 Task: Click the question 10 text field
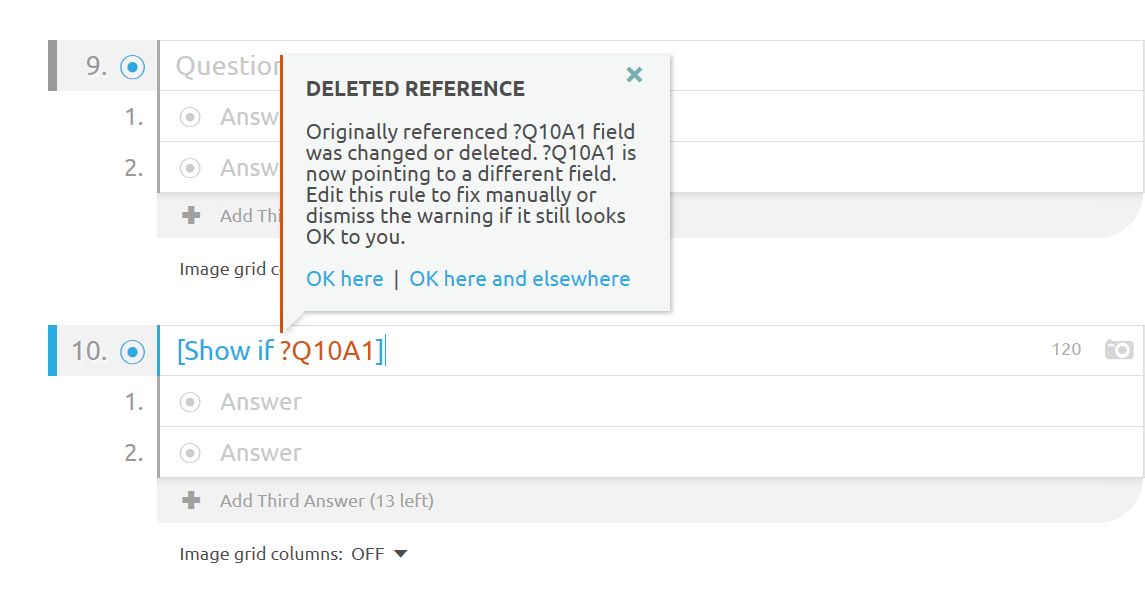click(650, 351)
